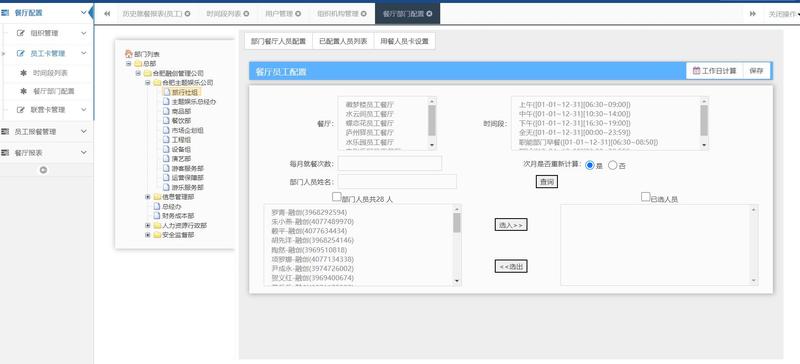Close the 时间段列表 tab via its x icon

[246, 14]
